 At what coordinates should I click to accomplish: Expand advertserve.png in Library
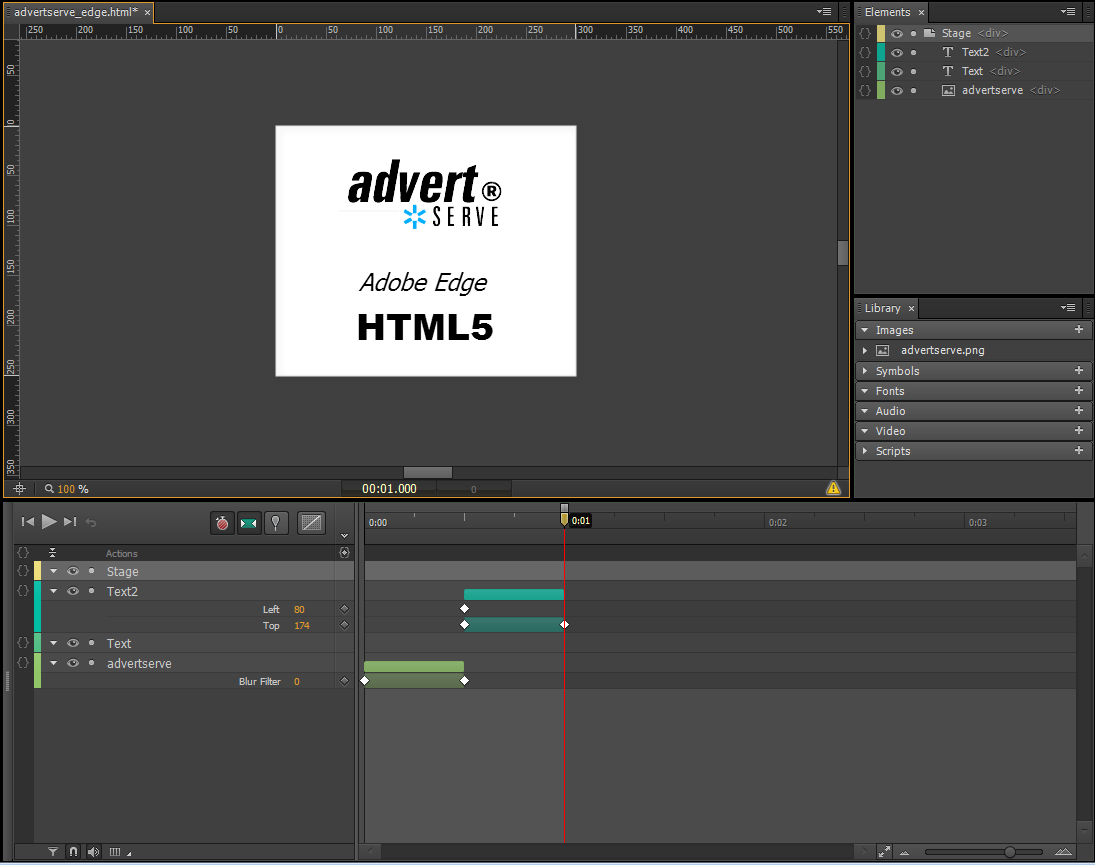click(865, 350)
